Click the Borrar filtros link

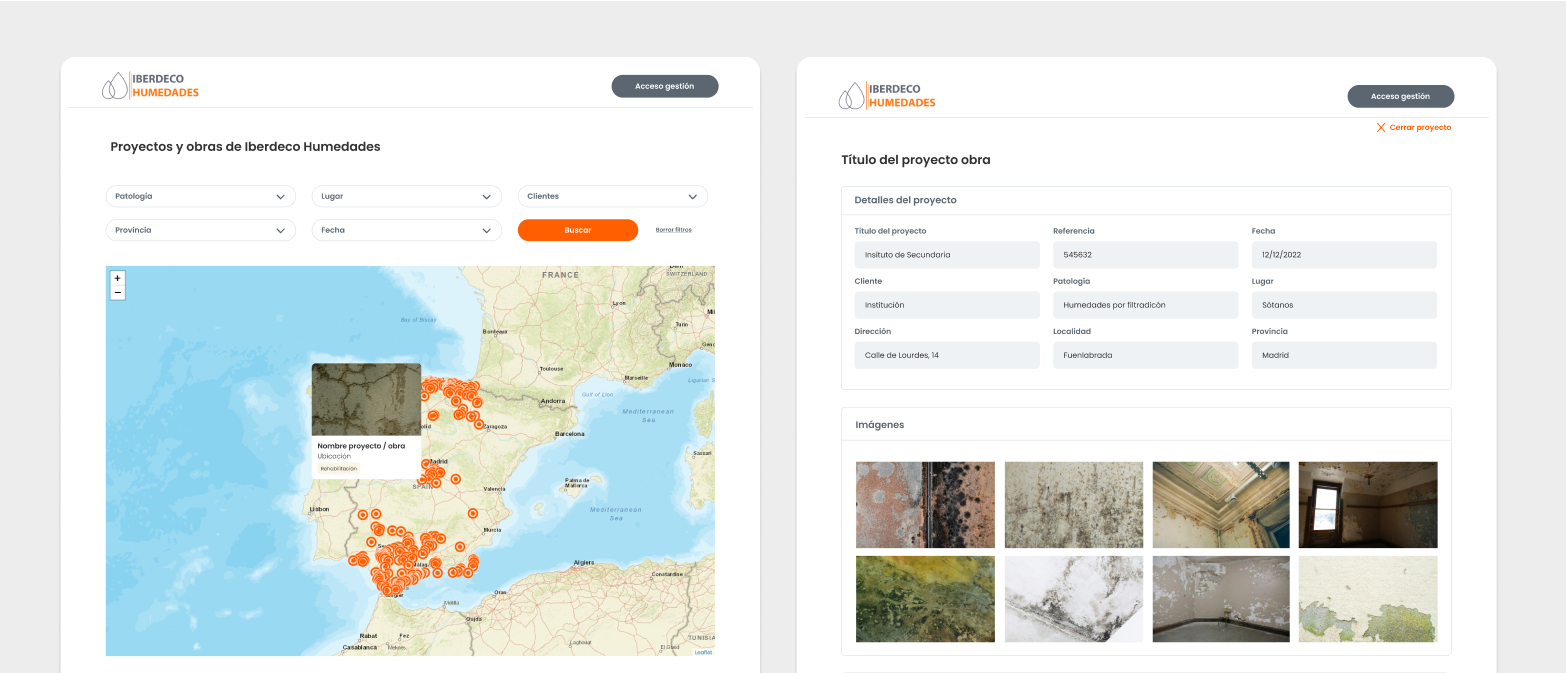[x=673, y=230]
